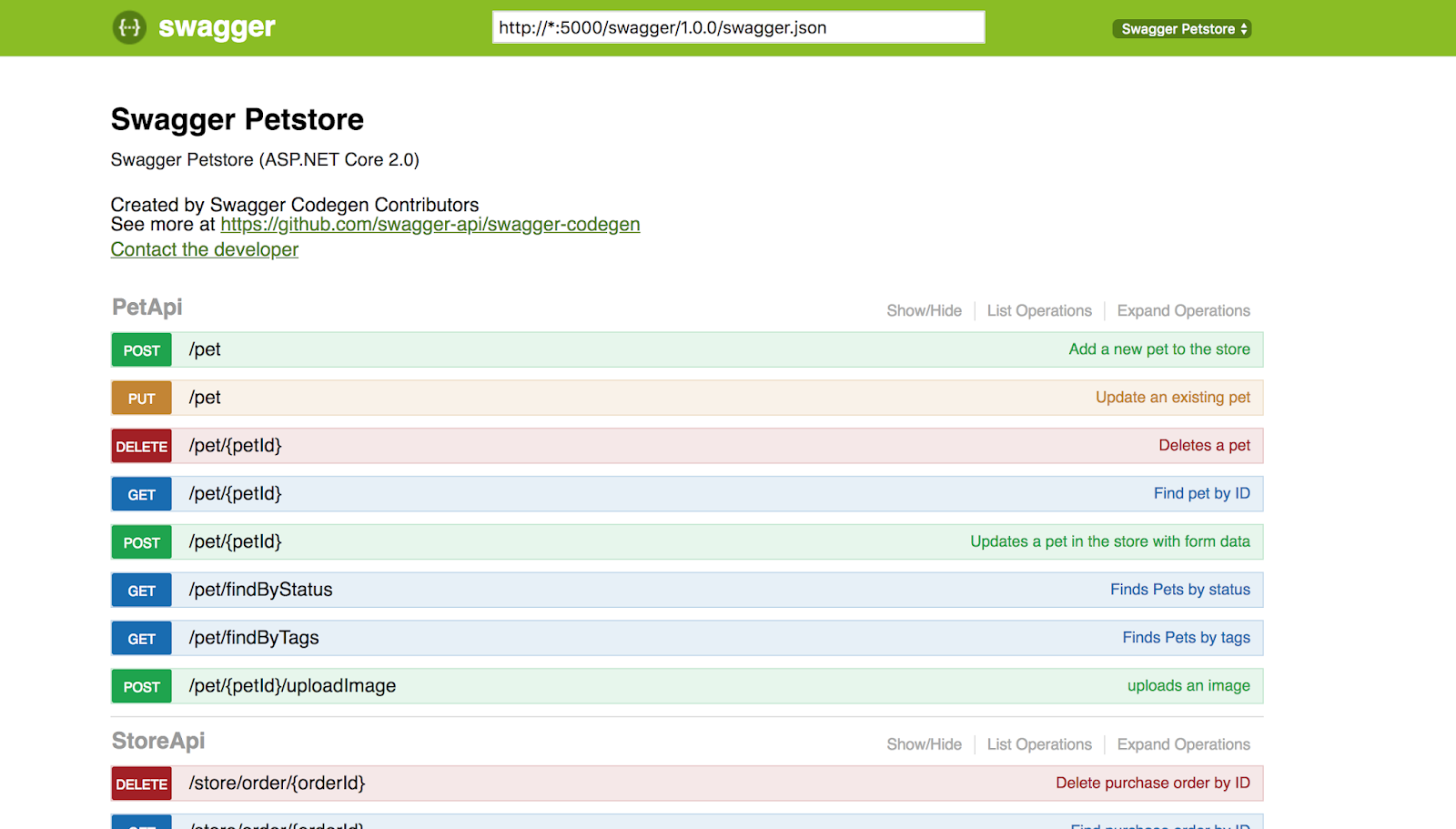The width and height of the screenshot is (1456, 829).
Task: Collapse the PetApi section heading
Action: tap(147, 308)
